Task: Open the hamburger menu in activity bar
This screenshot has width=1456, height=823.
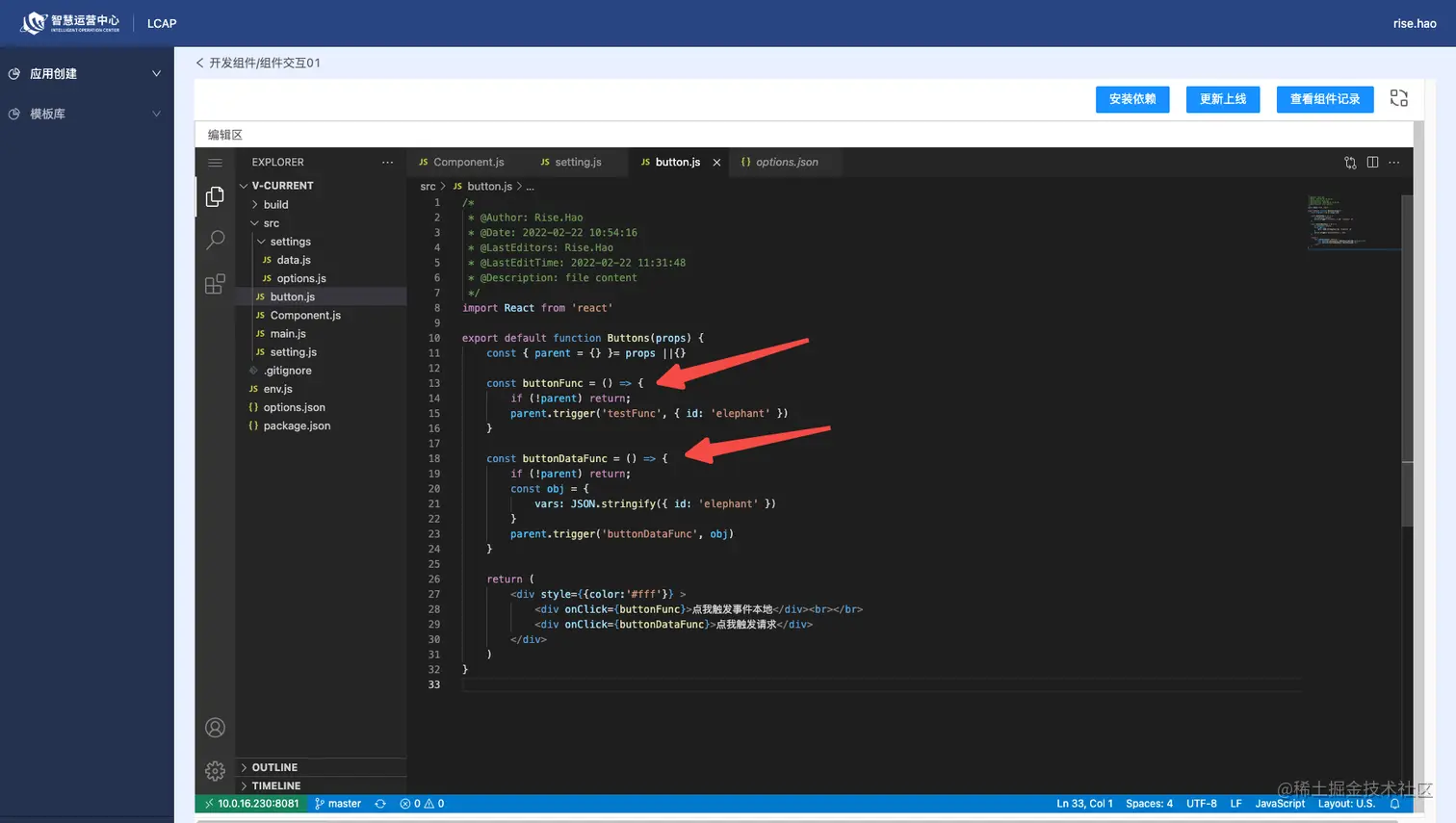Action: click(215, 163)
